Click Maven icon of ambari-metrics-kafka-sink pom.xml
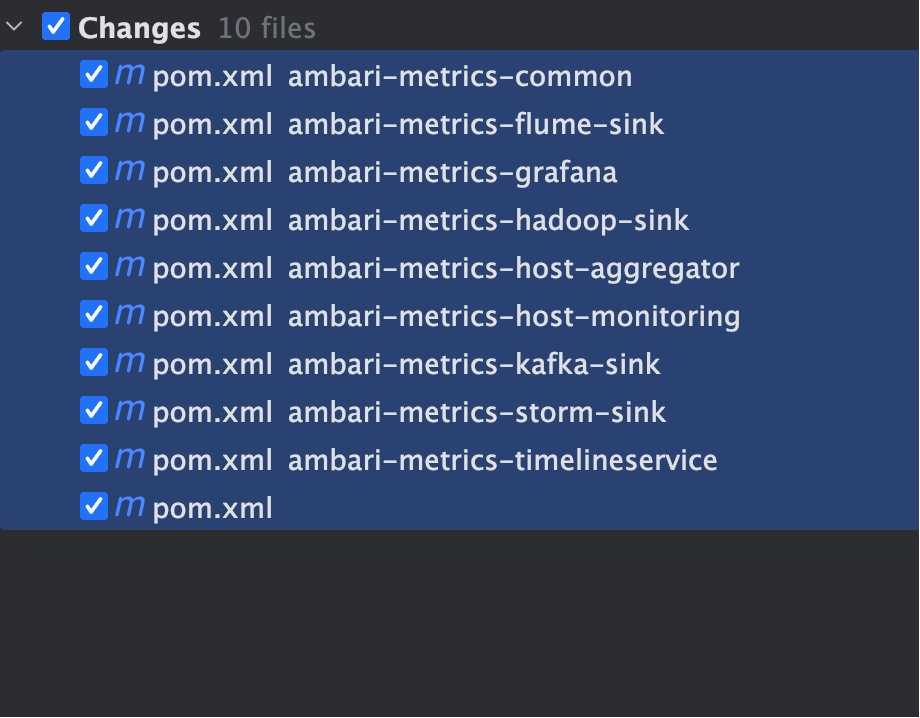This screenshot has height=718, width=920. click(130, 363)
